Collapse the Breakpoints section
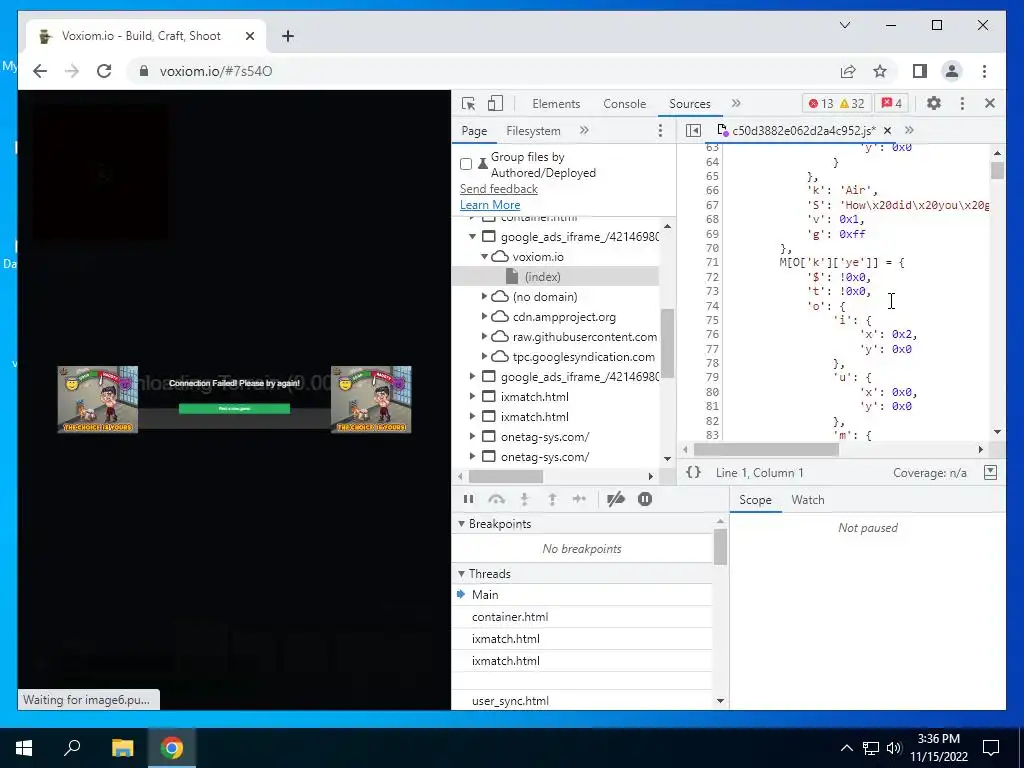 point(462,524)
